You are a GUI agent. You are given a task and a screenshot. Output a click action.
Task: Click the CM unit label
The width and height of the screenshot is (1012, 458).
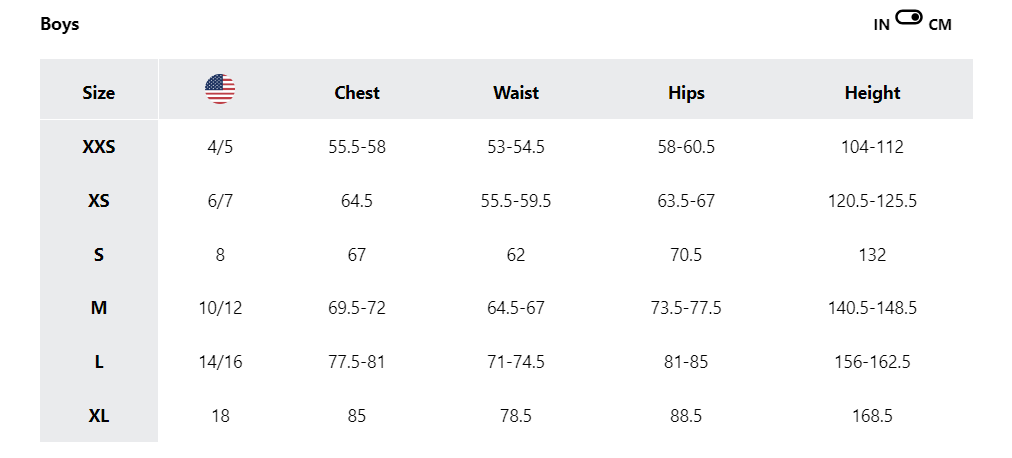(940, 25)
